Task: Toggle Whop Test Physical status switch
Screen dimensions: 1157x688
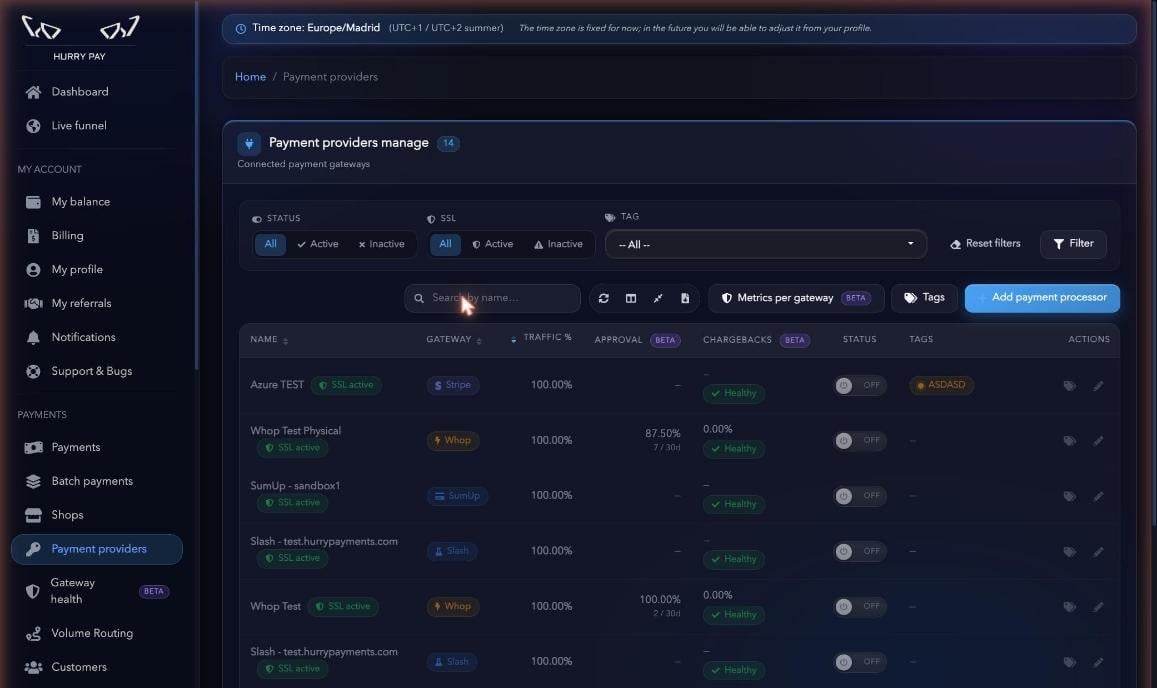Action: (860, 441)
